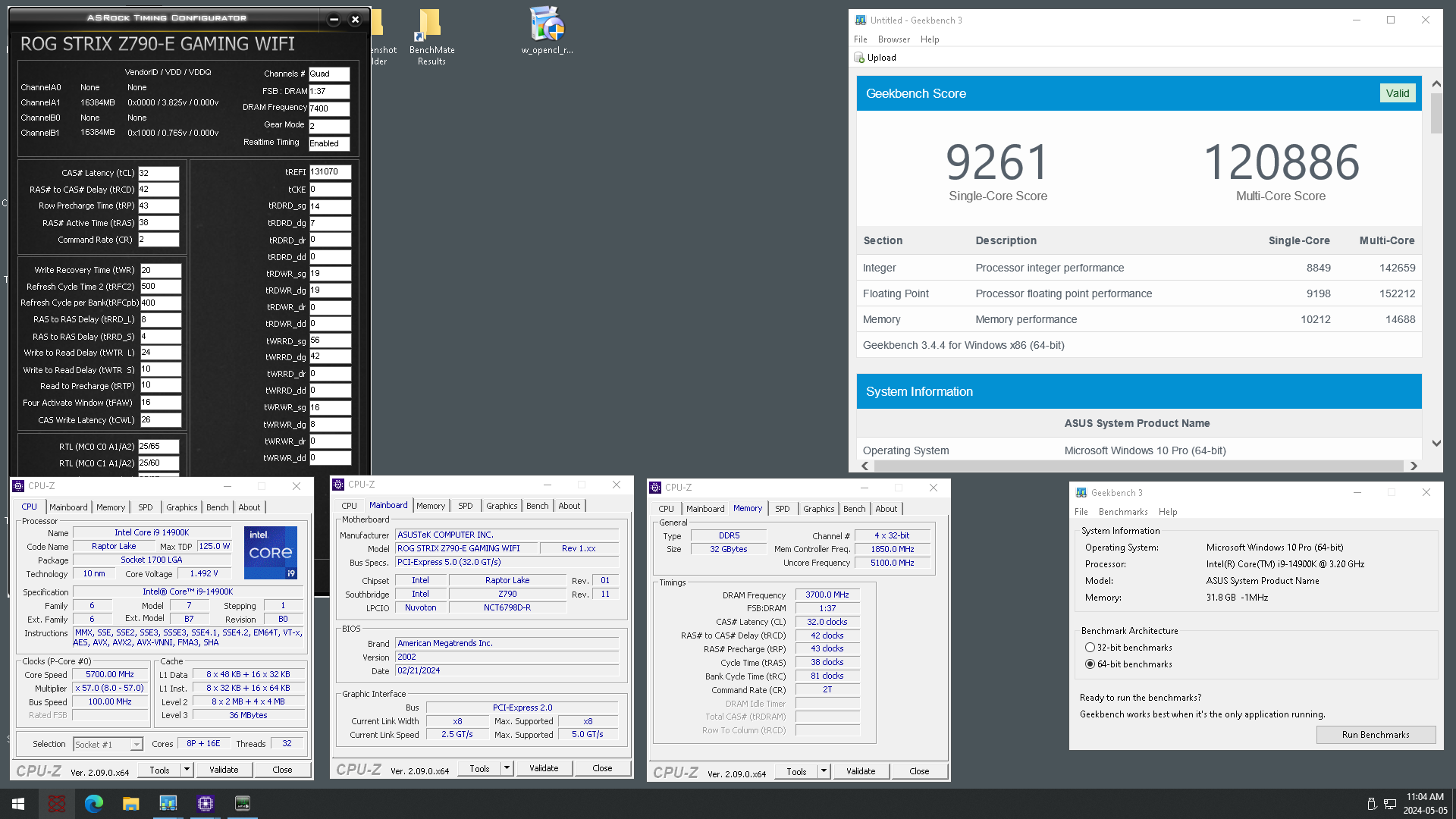Click Run Benchmarks button
The image size is (1456, 819).
pyautogui.click(x=1376, y=735)
